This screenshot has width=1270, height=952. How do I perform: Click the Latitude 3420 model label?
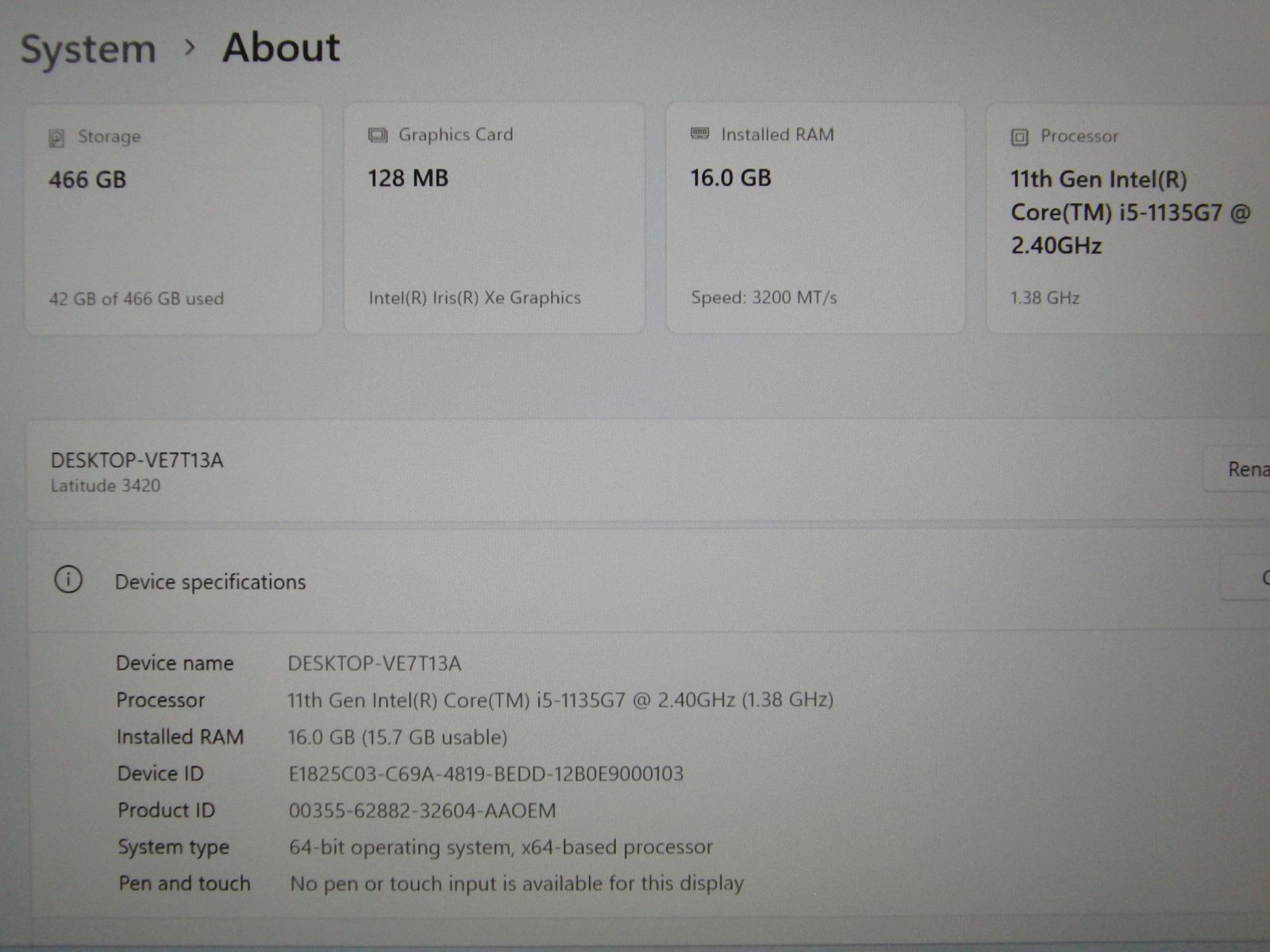click(x=106, y=486)
